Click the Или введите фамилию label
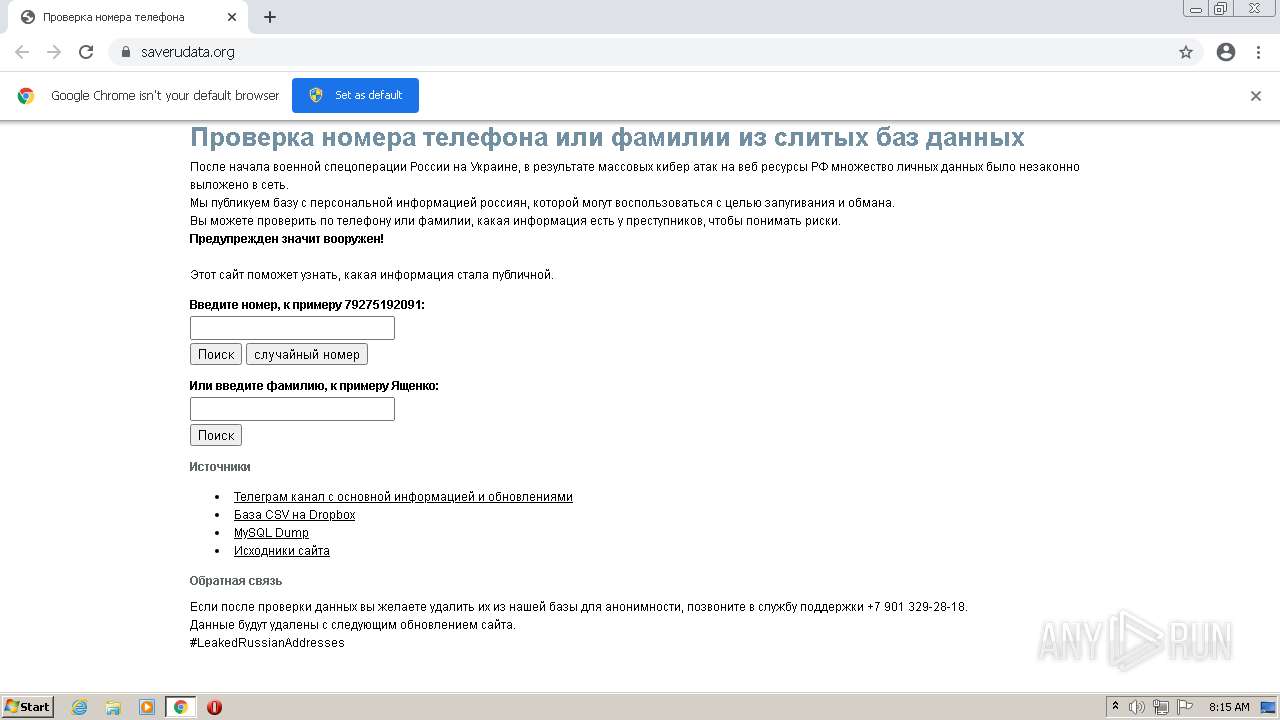1280x720 pixels. click(314, 386)
